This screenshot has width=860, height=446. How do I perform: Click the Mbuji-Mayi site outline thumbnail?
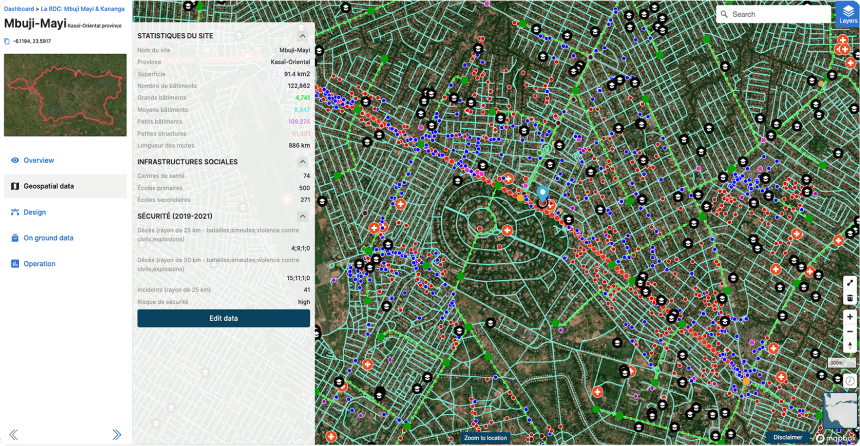tap(65, 95)
